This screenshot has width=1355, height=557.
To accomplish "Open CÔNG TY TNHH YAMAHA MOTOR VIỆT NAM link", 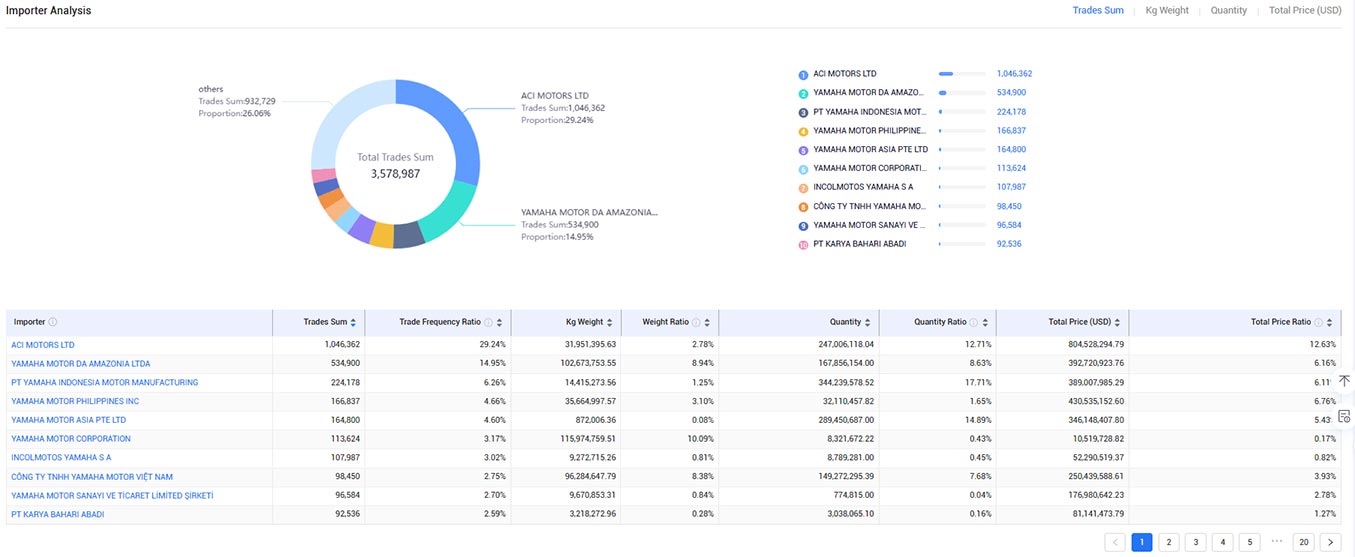I will click(x=92, y=477).
